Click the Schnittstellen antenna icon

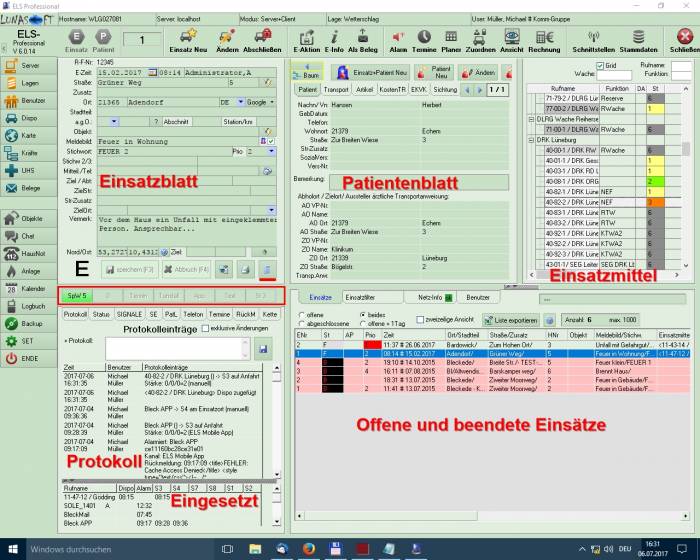pos(593,37)
